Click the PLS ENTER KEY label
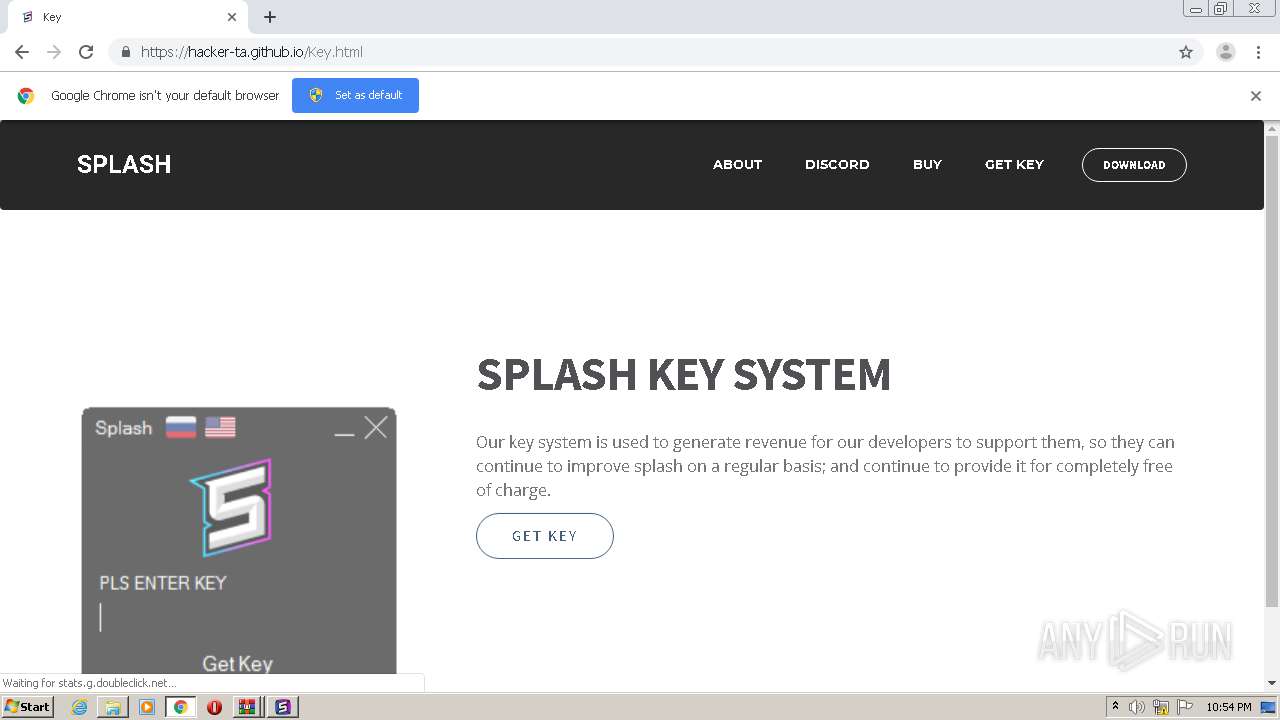Image resolution: width=1280 pixels, height=720 pixels. (x=163, y=583)
